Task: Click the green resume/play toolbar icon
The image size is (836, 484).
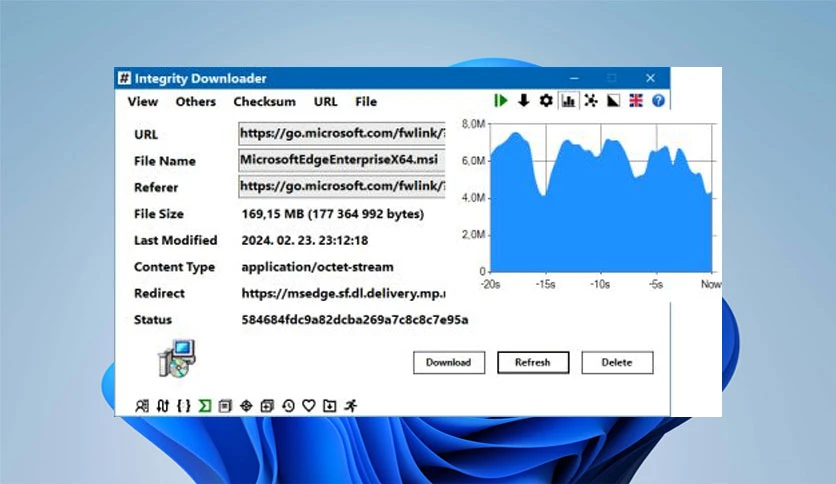Action: (501, 100)
